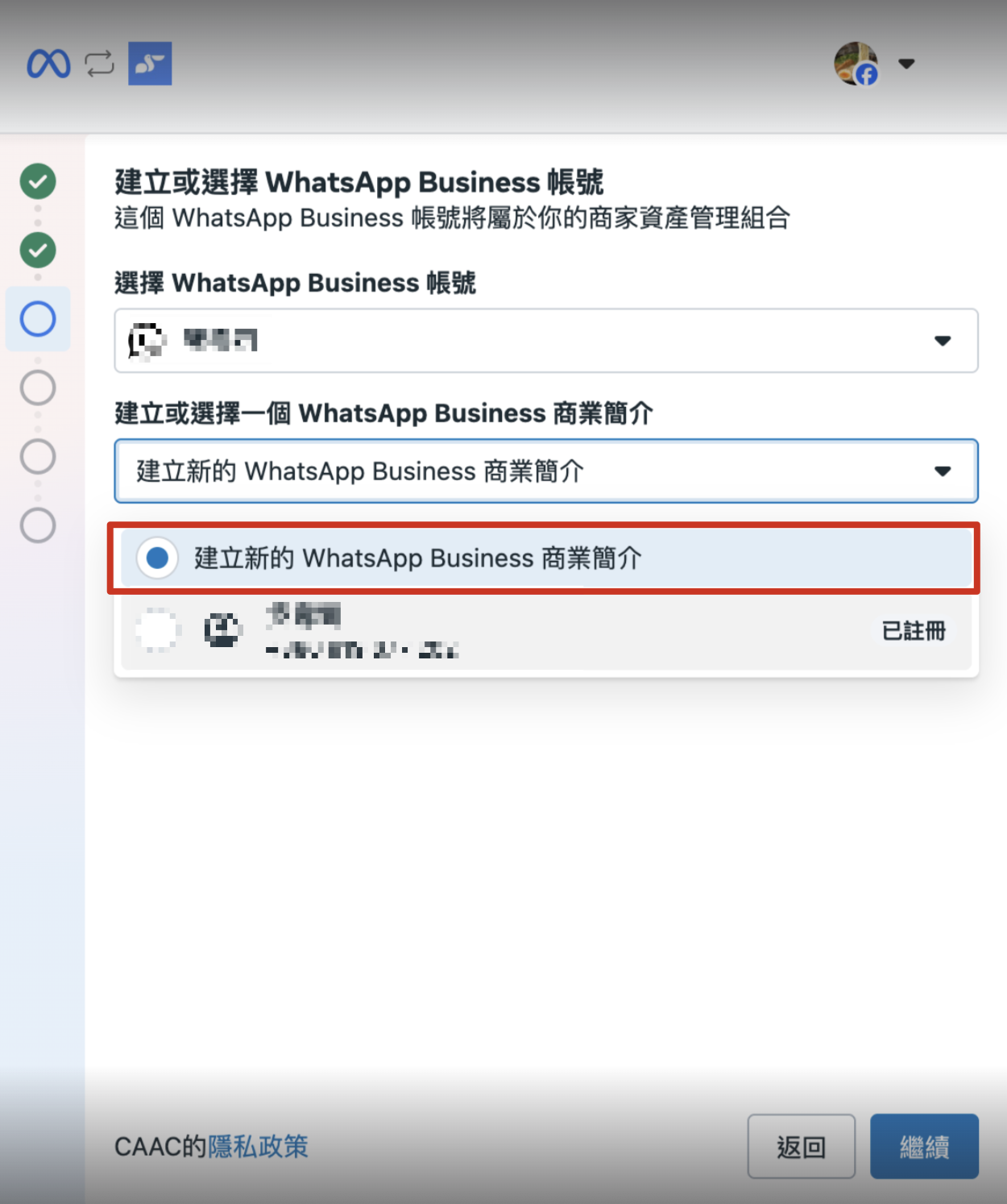1007x1204 pixels.
Task: Click the first completed step checkmark
Action: point(38,181)
